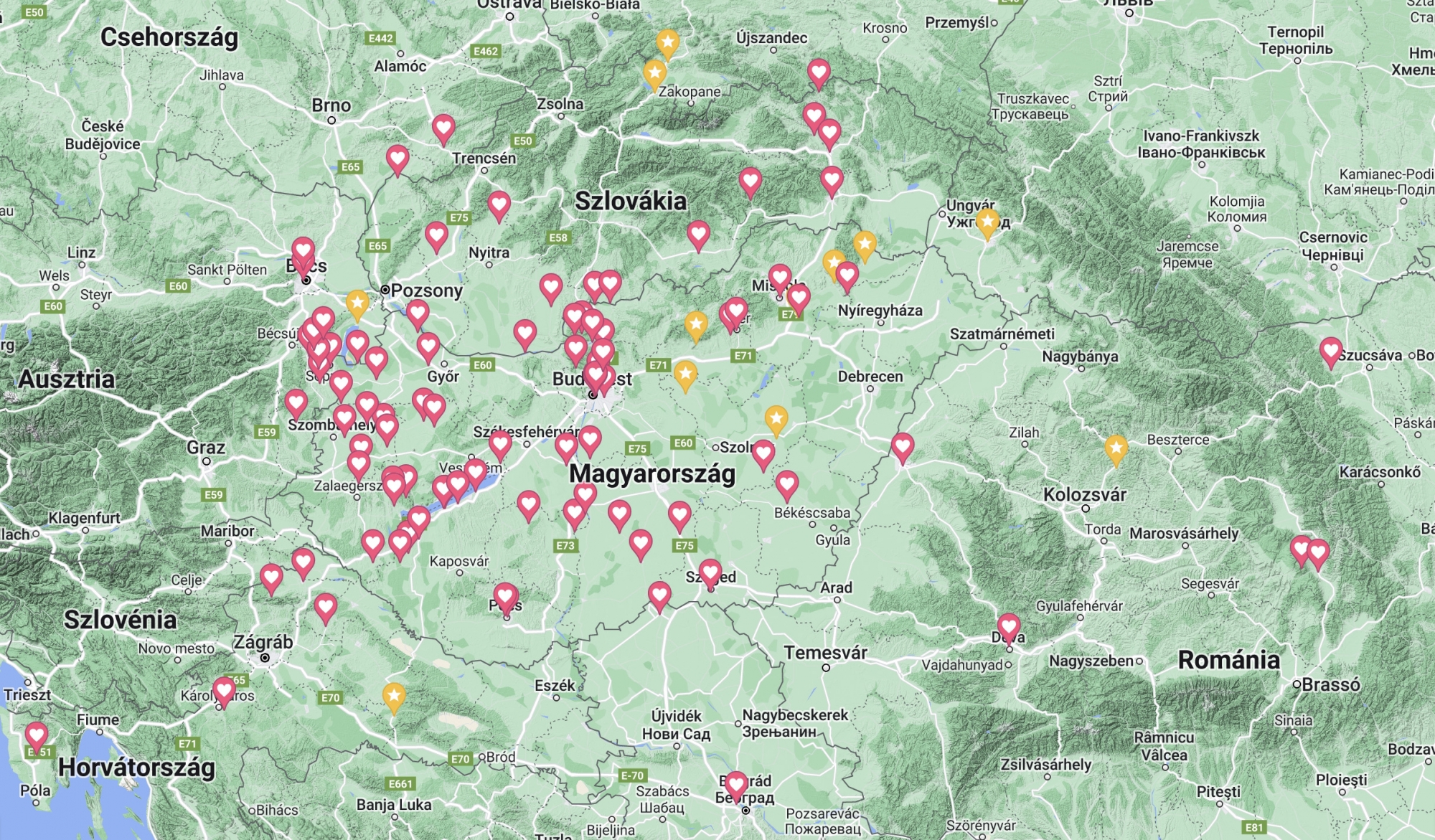Select the heart pin near Póla in Istria
The height and width of the screenshot is (840, 1435).
tap(37, 735)
